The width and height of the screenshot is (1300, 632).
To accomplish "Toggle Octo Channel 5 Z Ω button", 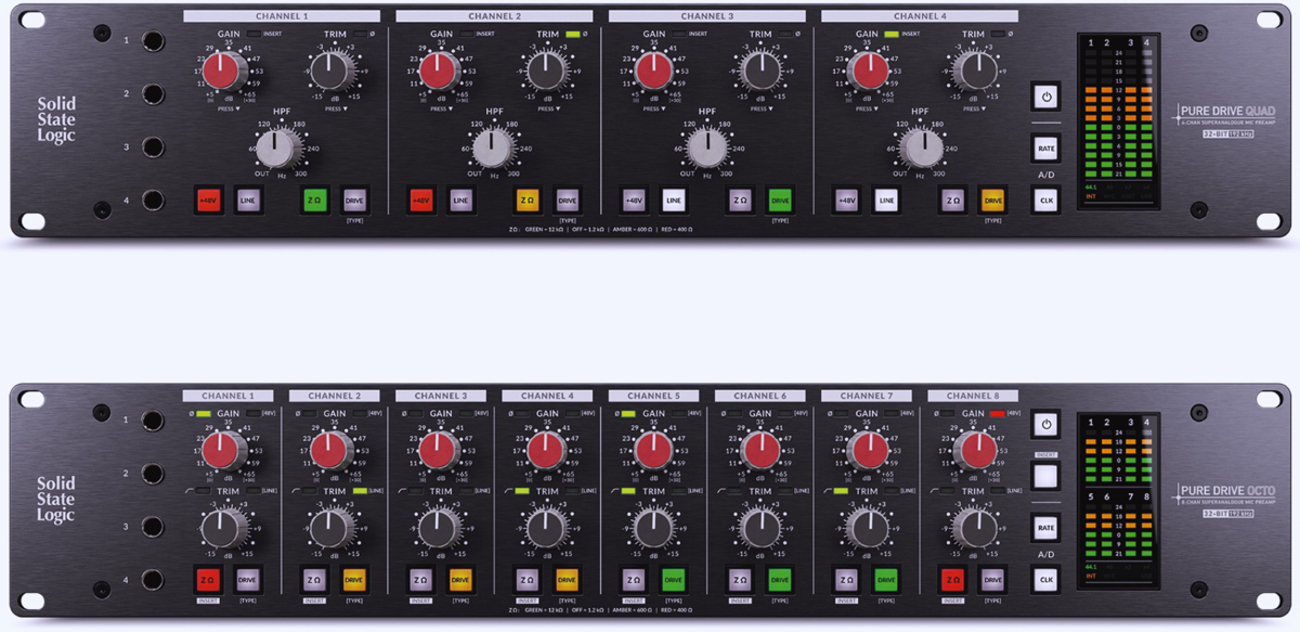I will pyautogui.click(x=634, y=579).
